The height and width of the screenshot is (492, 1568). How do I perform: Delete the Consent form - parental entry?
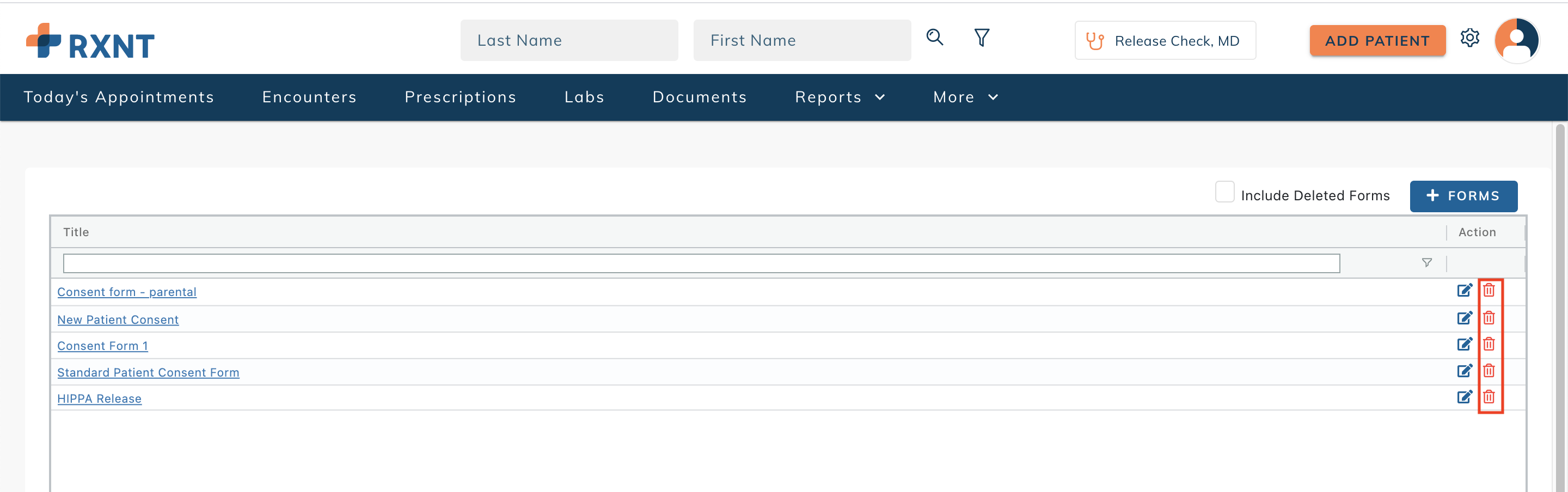1489,291
